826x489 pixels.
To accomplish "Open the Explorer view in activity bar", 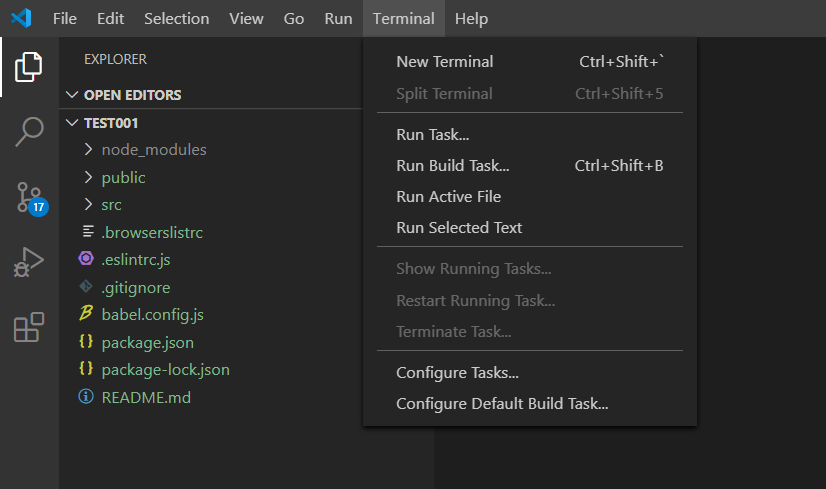I will coord(29,67).
